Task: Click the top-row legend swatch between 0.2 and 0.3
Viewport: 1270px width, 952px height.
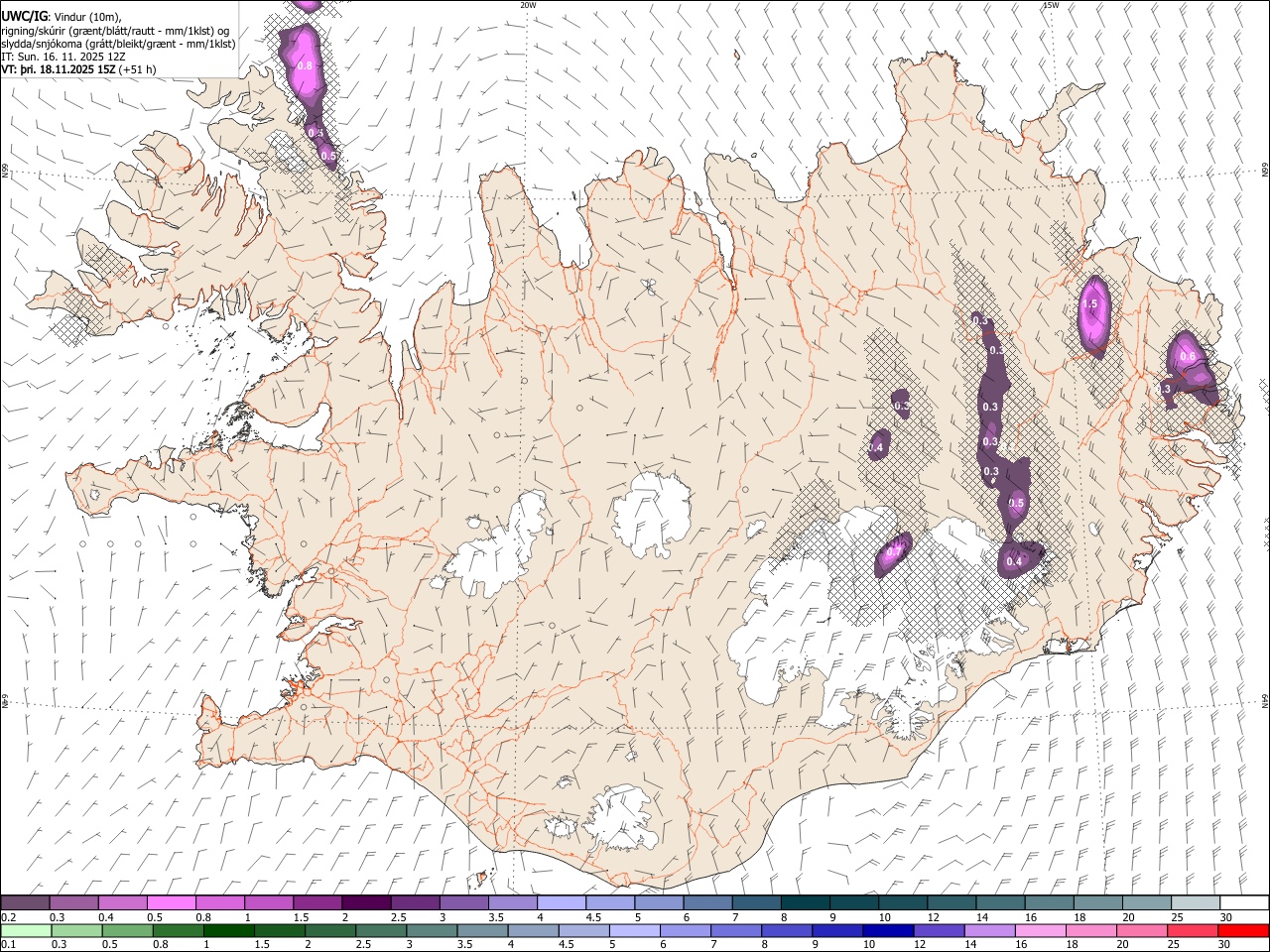Action: 25,902
